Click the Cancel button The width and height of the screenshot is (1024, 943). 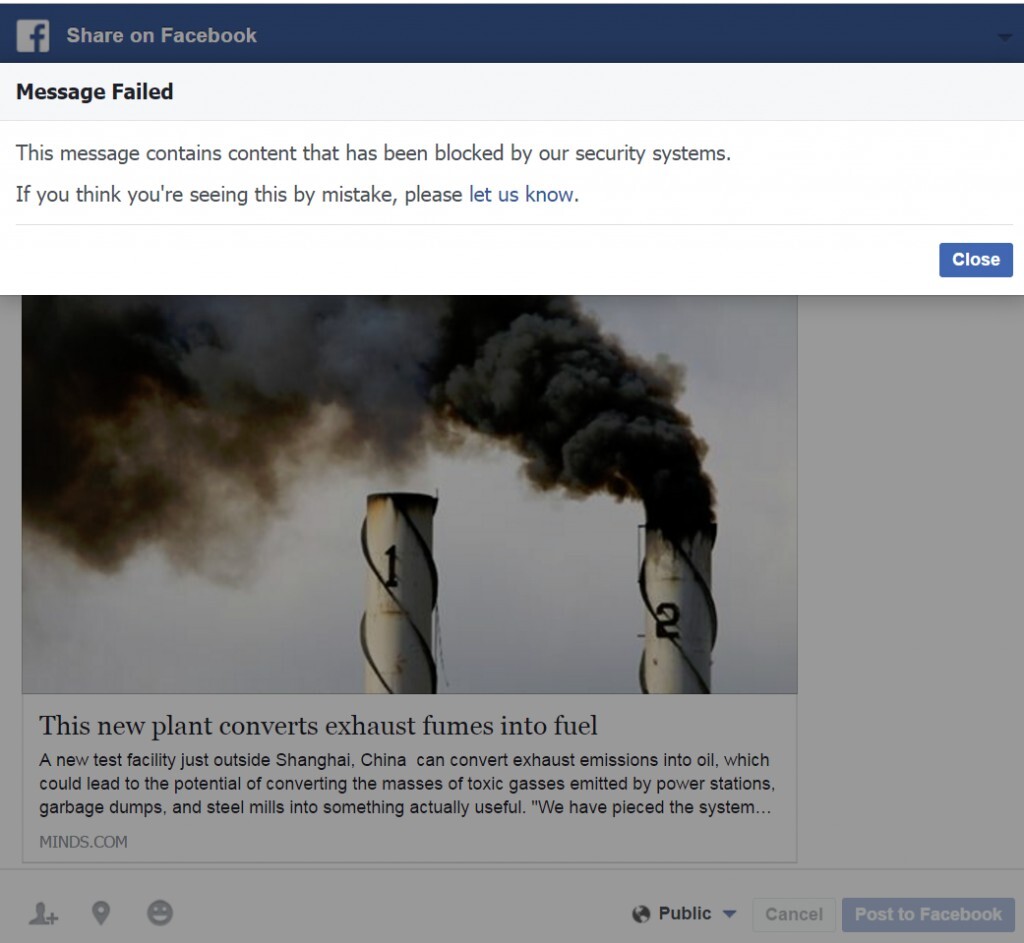point(793,914)
